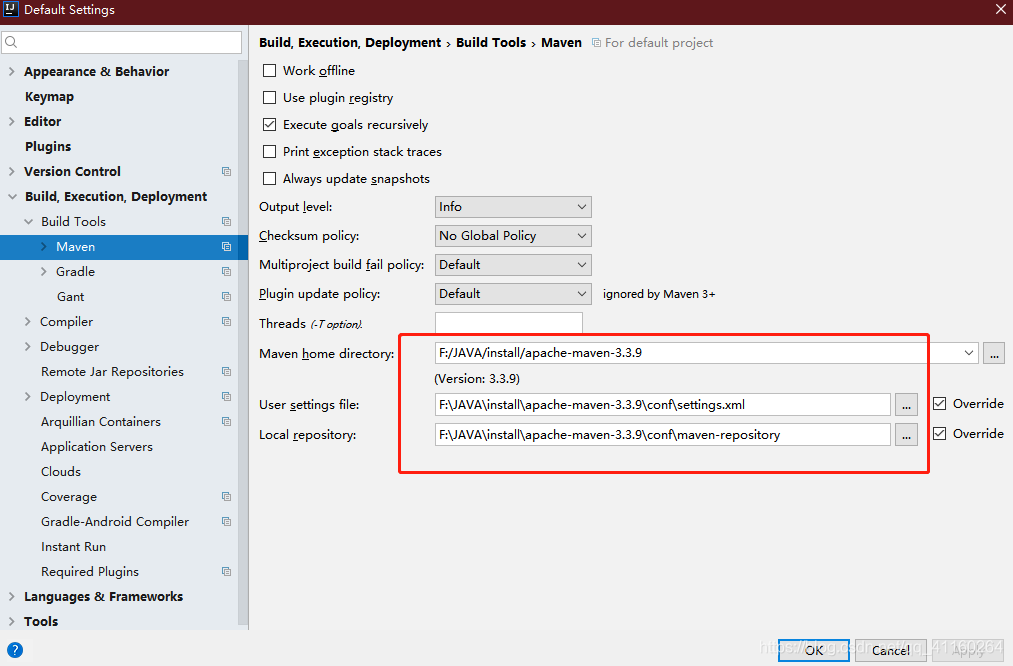Browse for Maven home directory

pyautogui.click(x=994, y=353)
